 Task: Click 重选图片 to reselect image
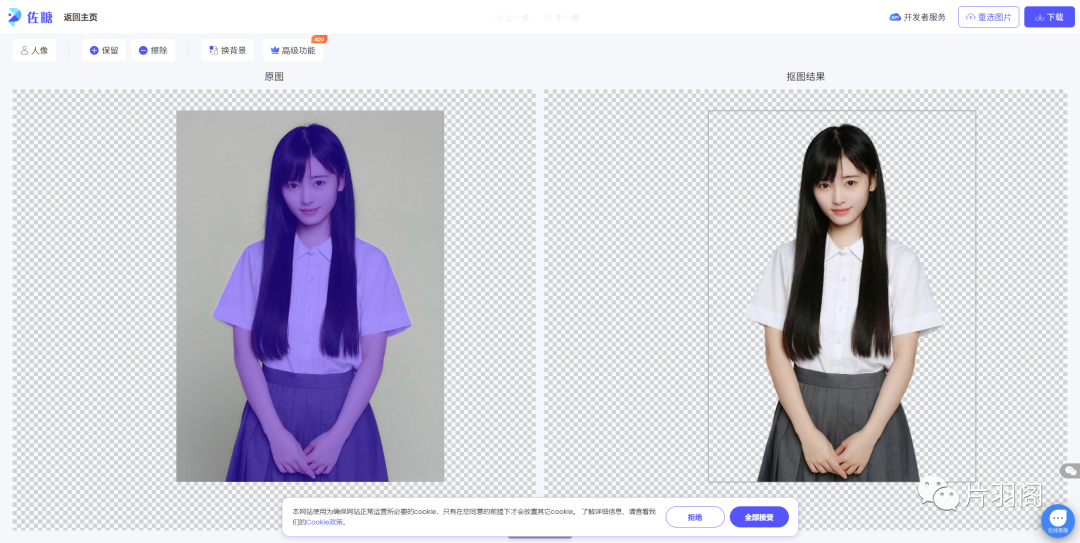(x=987, y=17)
